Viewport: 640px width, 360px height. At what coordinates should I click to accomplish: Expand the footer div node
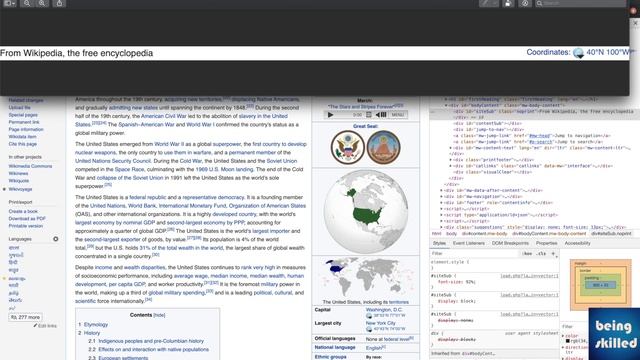click(x=442, y=203)
